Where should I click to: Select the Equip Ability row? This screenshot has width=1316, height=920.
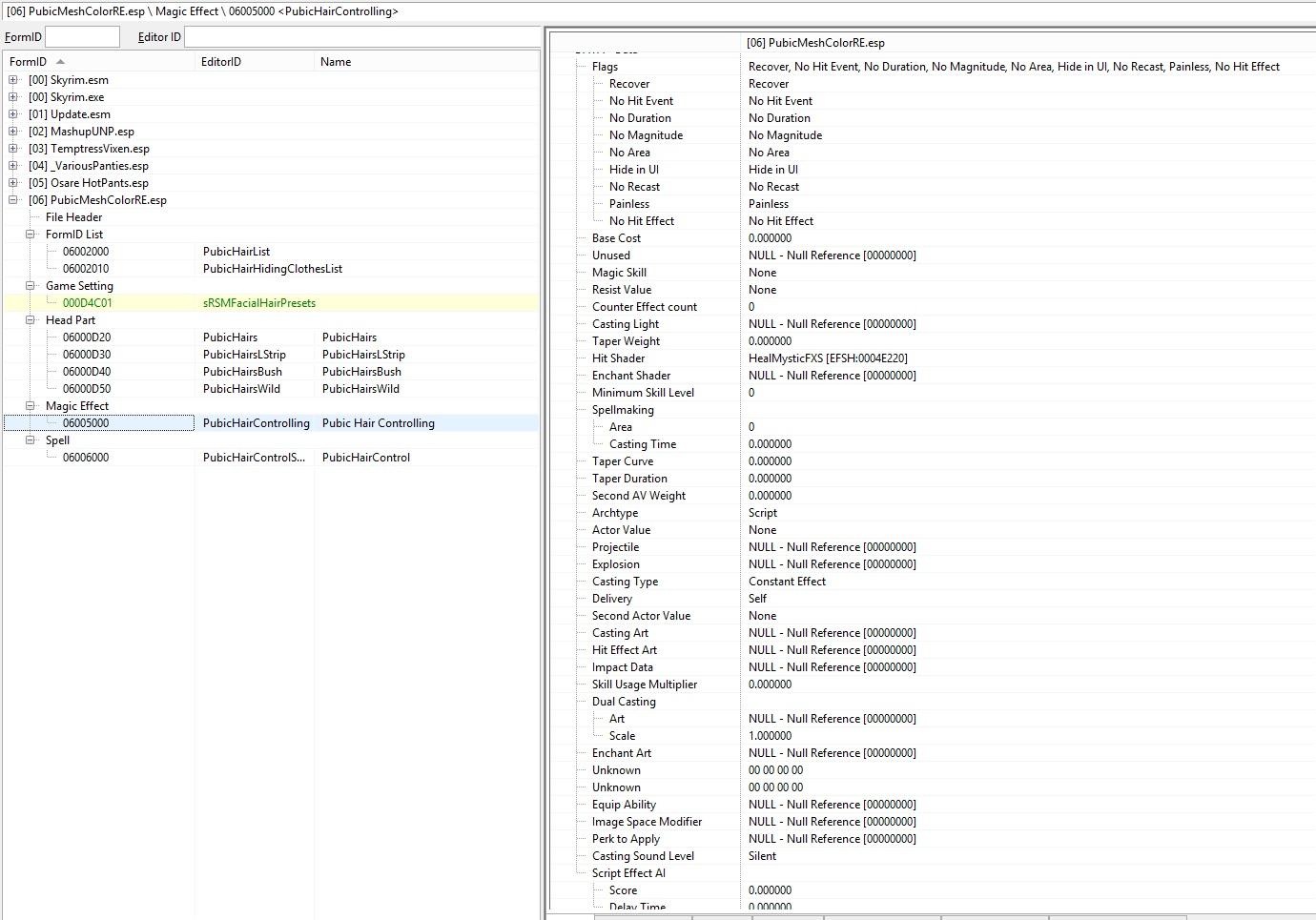pyautogui.click(x=933, y=805)
